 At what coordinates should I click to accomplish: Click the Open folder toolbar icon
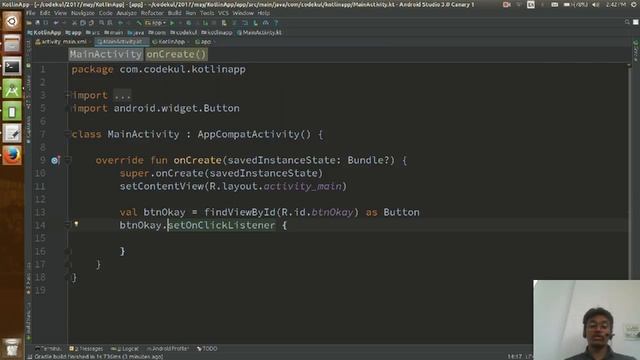[30, 23]
